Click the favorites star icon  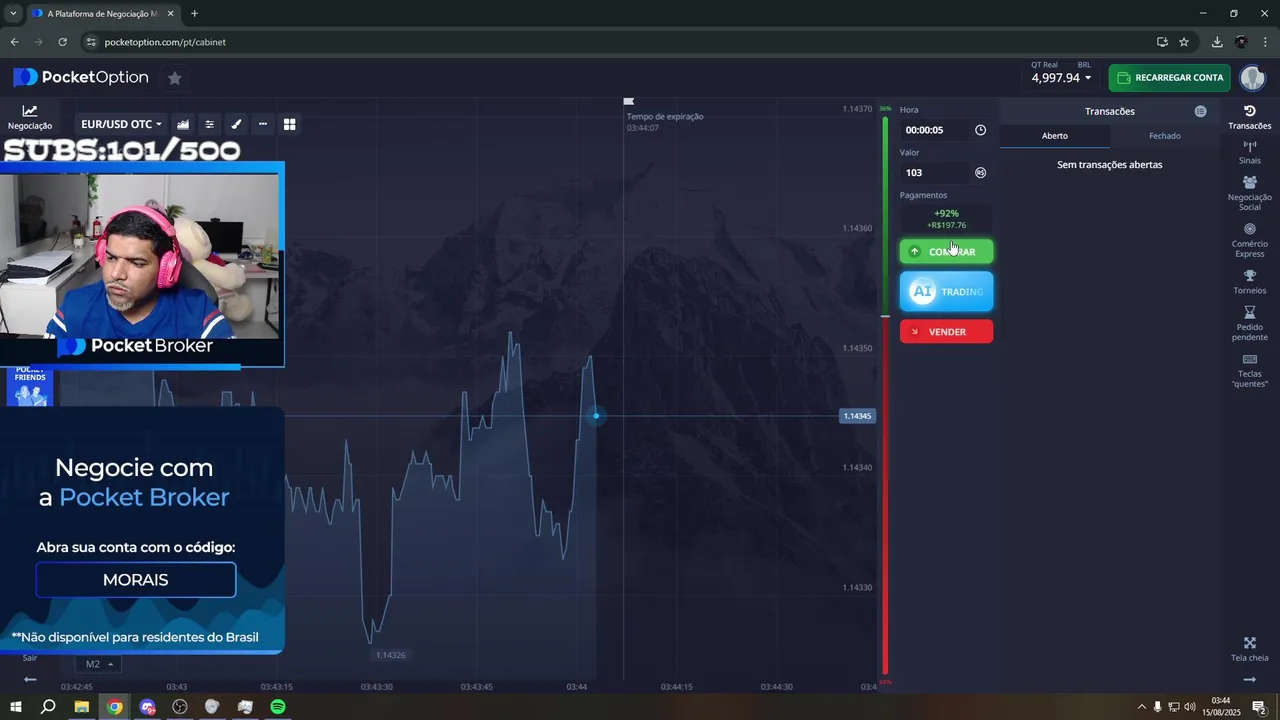174,78
